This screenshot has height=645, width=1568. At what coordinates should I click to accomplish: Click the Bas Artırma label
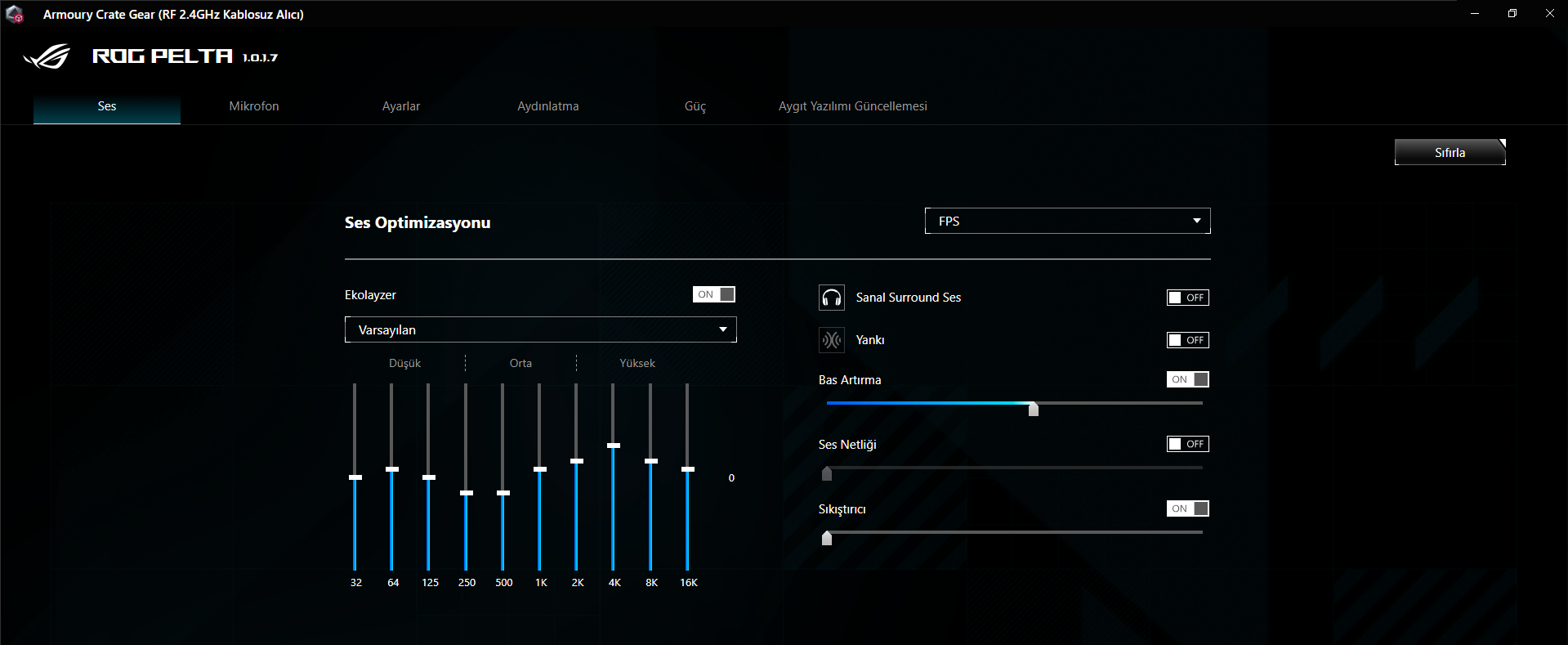[850, 380]
